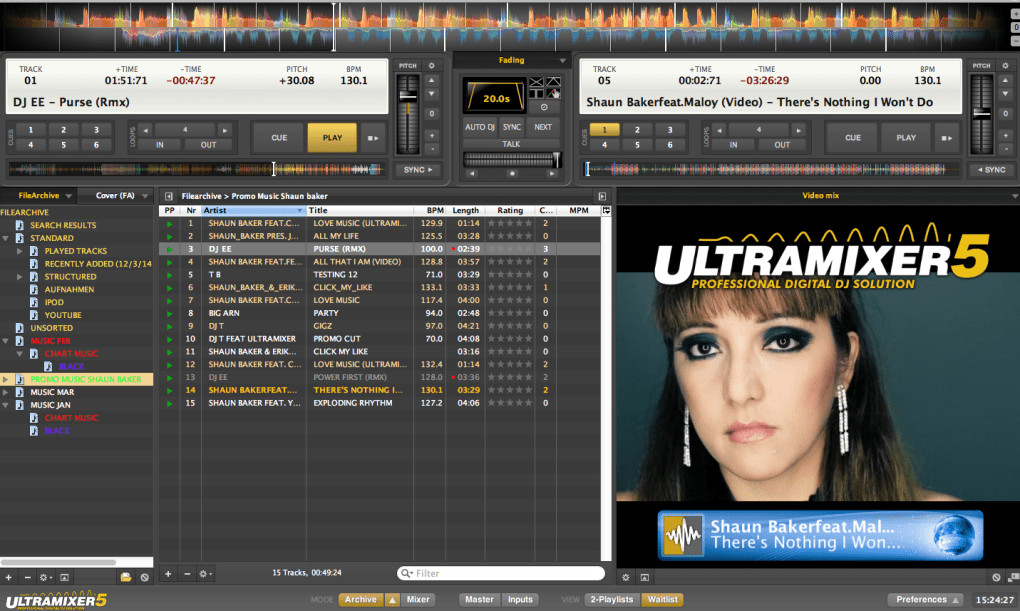Viewport: 1020px width, 611px height.
Task: Click the collapse-left icon beside Filearchive breadcrumb
Action: pos(169,196)
